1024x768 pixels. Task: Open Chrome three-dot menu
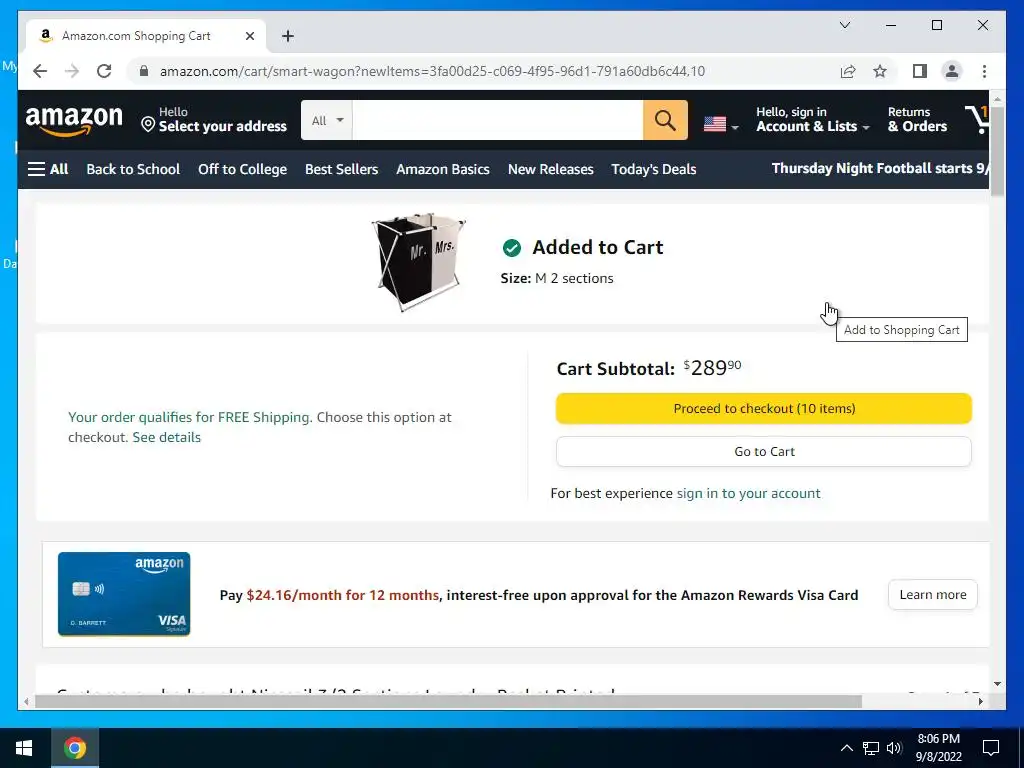tap(984, 71)
